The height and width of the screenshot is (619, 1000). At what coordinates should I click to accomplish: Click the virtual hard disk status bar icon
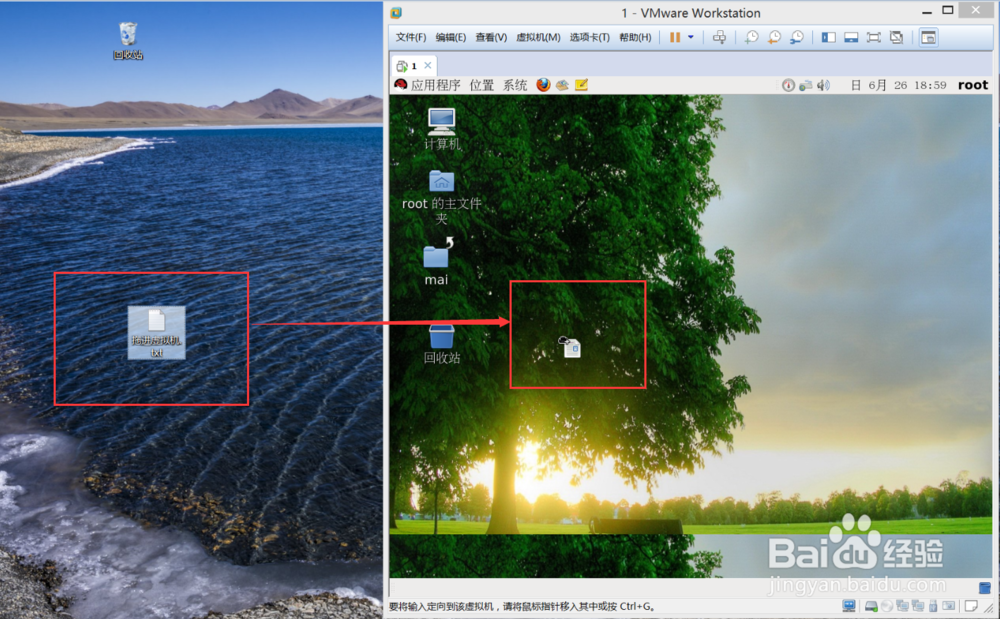point(871,605)
